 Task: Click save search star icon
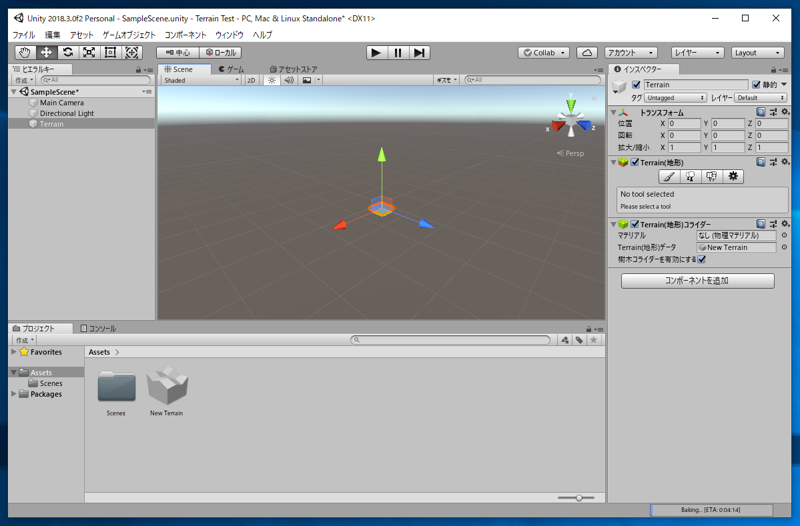[x=593, y=340]
